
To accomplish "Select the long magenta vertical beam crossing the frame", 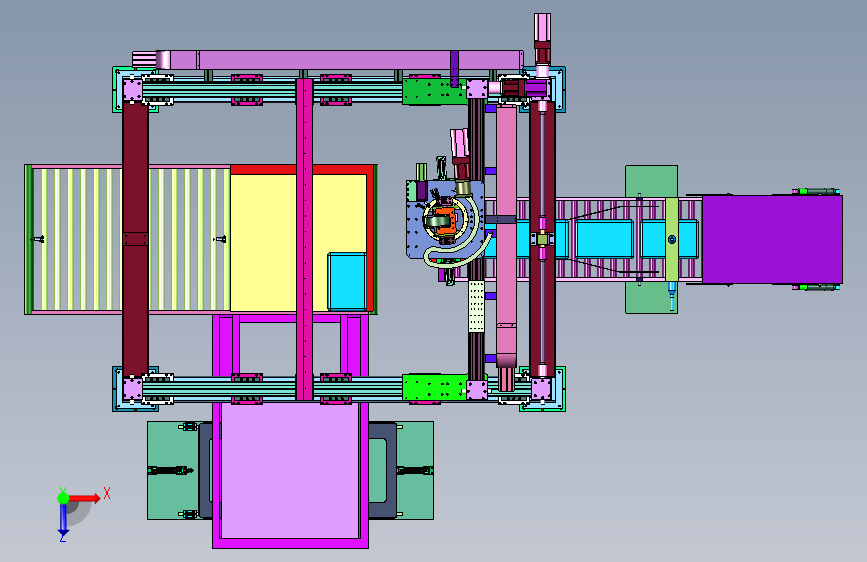I will click(x=304, y=239).
